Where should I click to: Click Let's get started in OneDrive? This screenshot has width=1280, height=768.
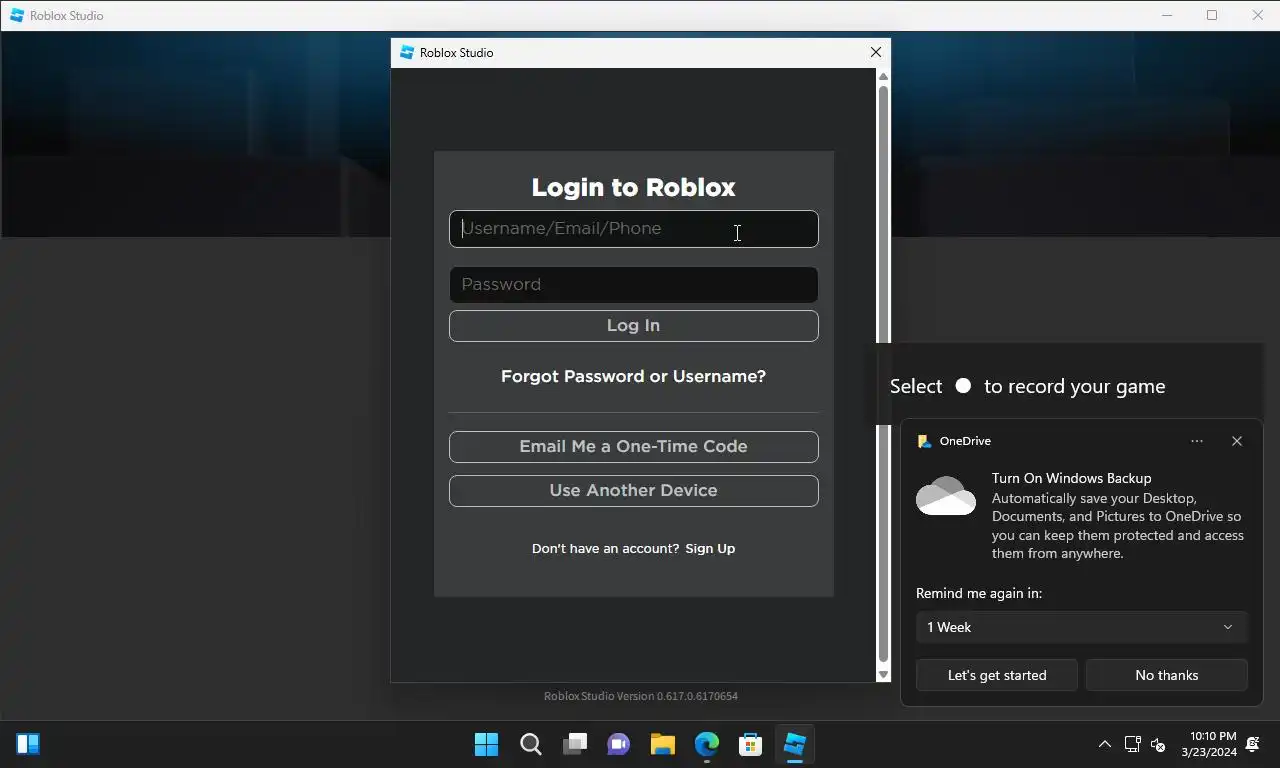[997, 675]
